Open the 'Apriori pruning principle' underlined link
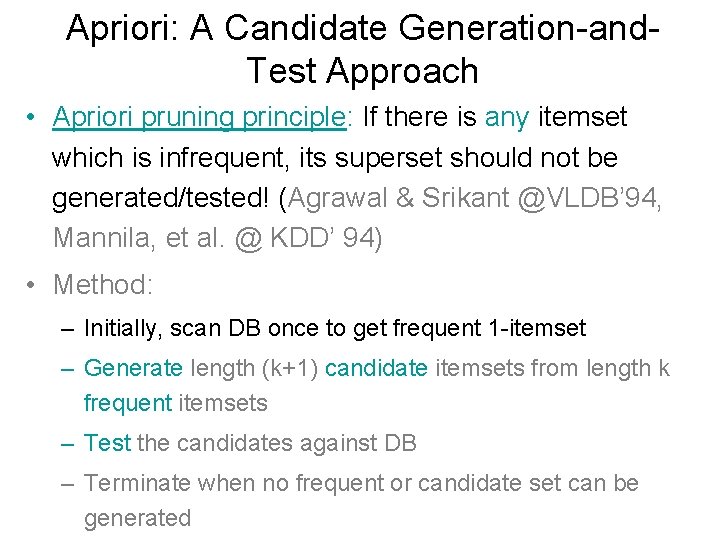The image size is (720, 540). [199, 118]
